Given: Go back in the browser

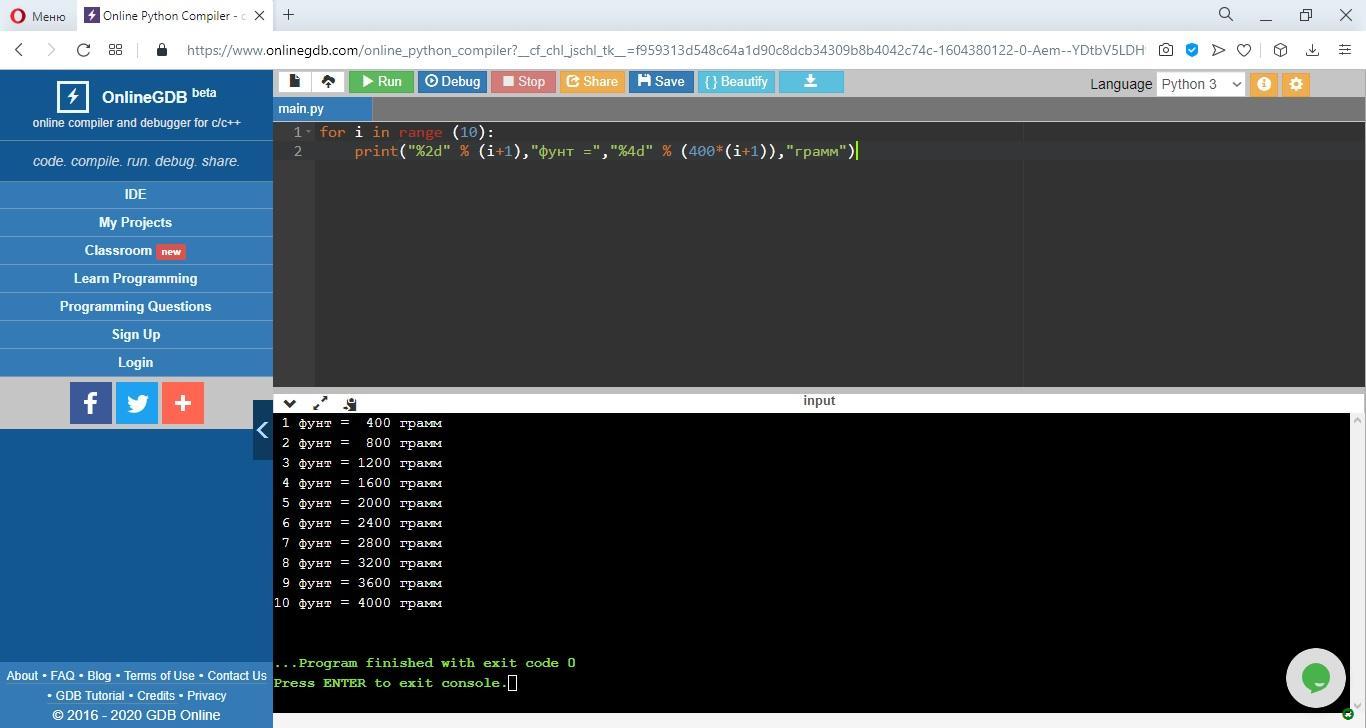Looking at the screenshot, I should pyautogui.click(x=19, y=50).
